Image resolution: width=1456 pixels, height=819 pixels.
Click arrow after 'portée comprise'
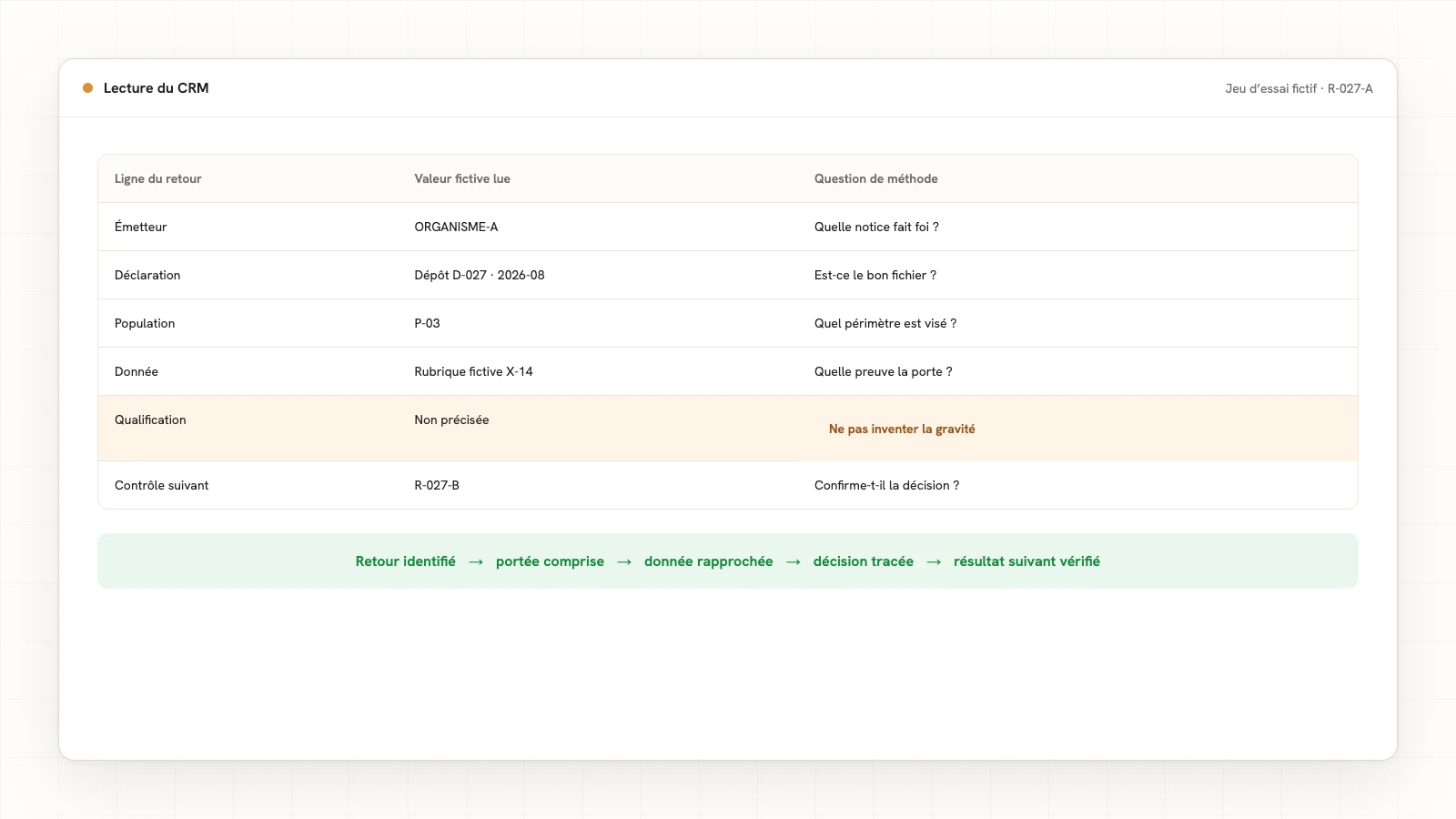tap(624, 562)
